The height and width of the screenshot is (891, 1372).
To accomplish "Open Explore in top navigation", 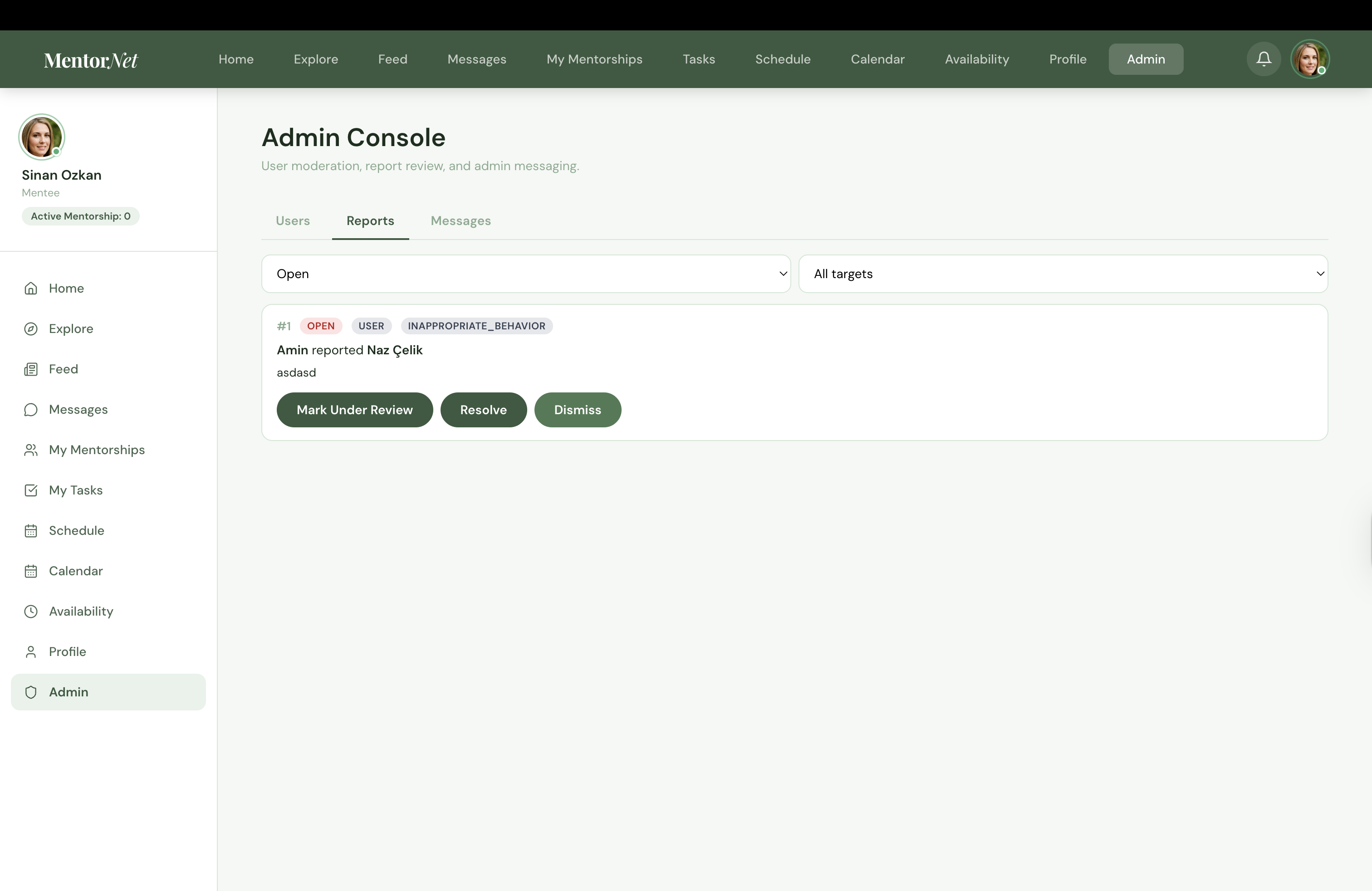I will 316,59.
